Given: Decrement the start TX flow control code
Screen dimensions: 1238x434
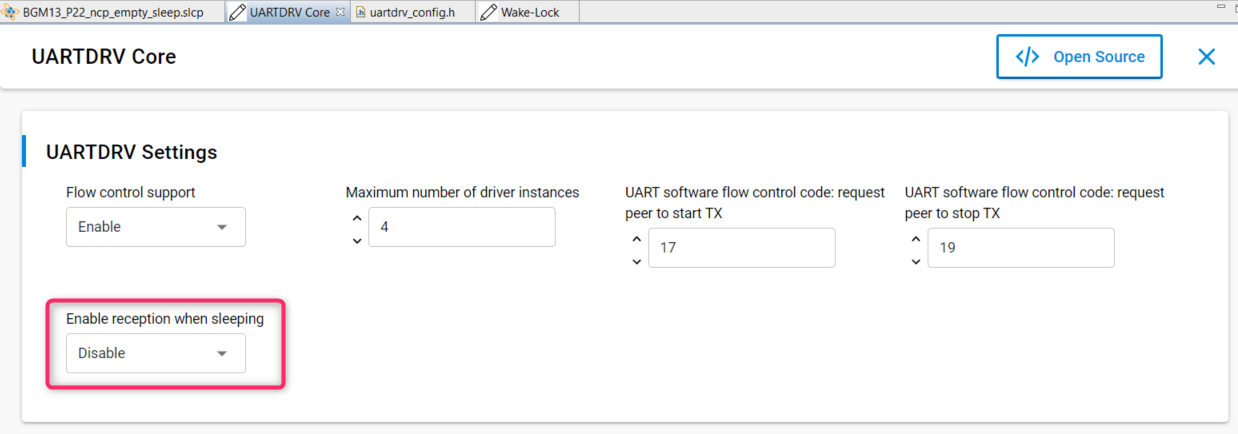Looking at the screenshot, I should 637,261.
